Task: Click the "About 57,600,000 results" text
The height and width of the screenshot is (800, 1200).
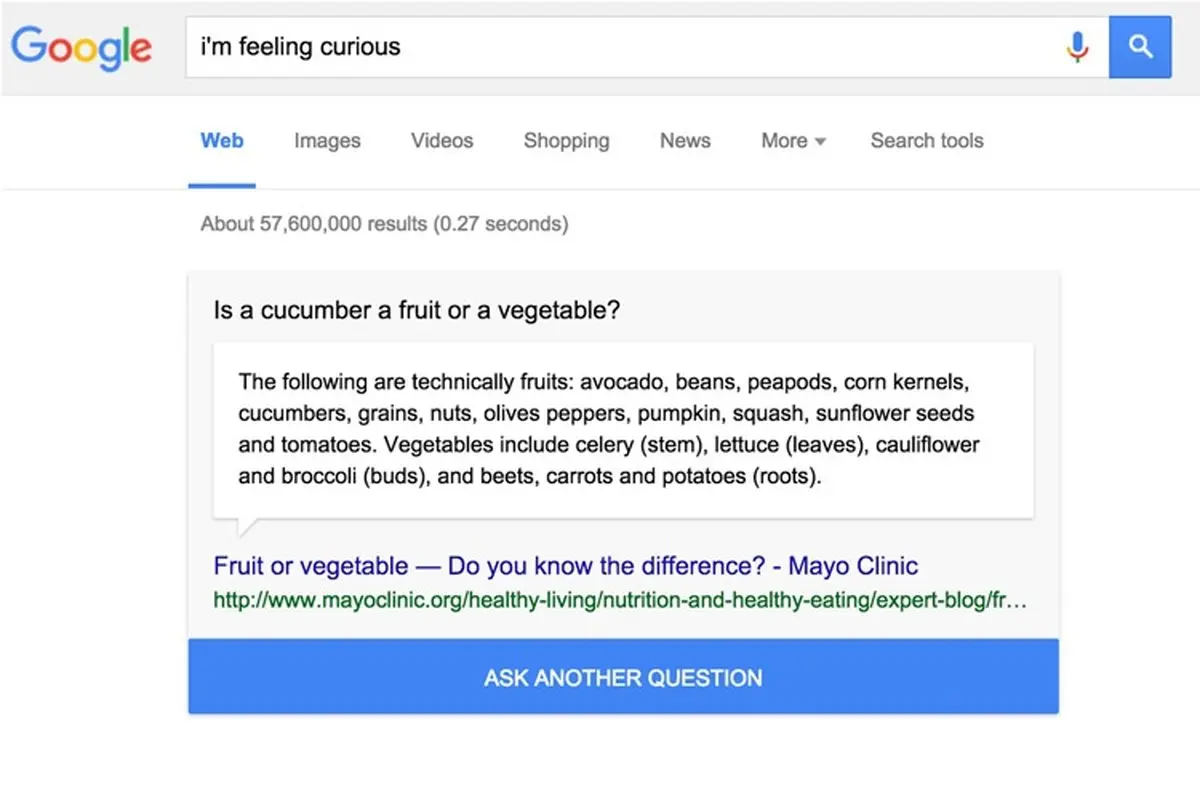Action: [x=384, y=224]
